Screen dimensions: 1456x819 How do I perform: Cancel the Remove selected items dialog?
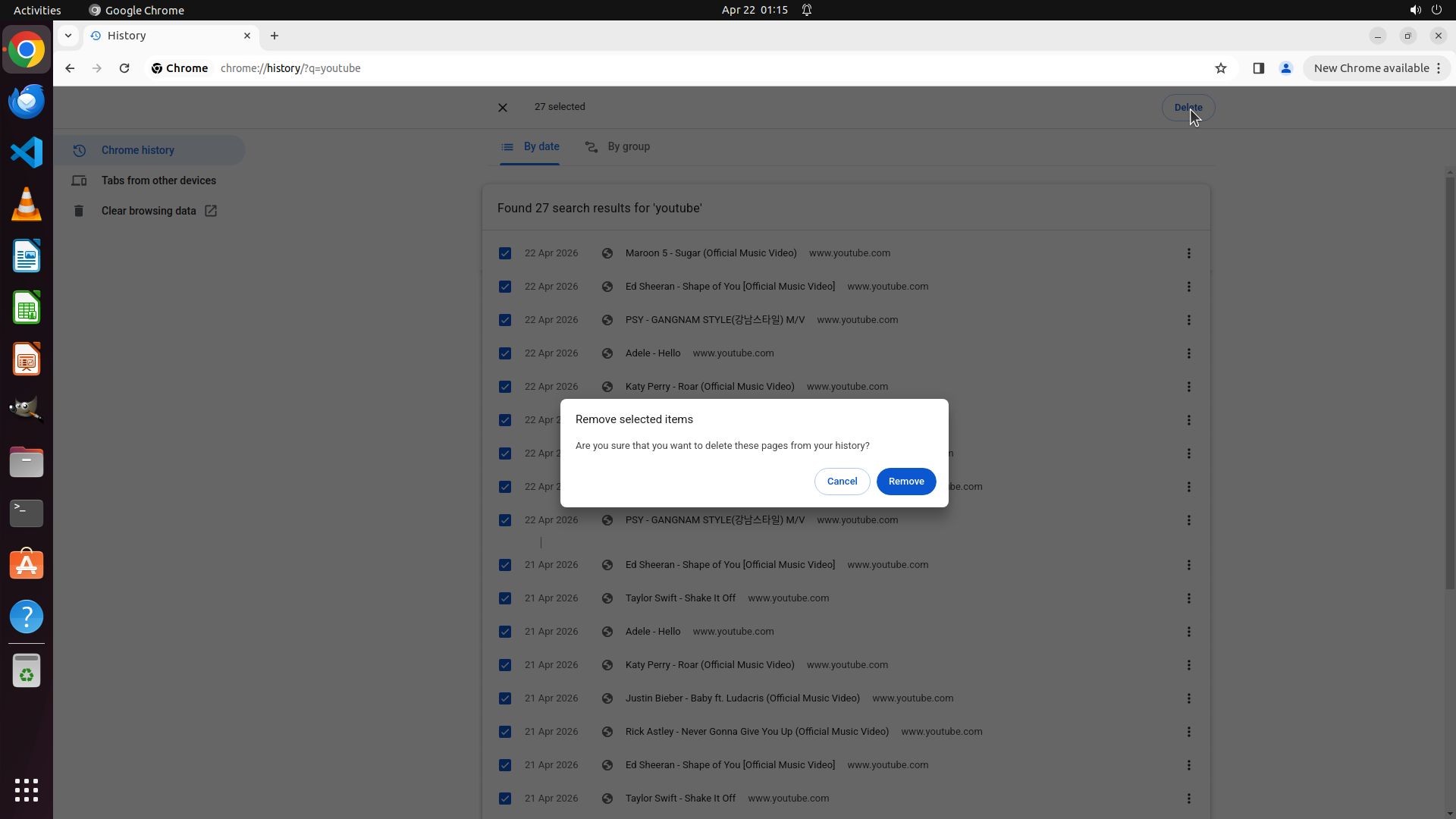point(842,482)
